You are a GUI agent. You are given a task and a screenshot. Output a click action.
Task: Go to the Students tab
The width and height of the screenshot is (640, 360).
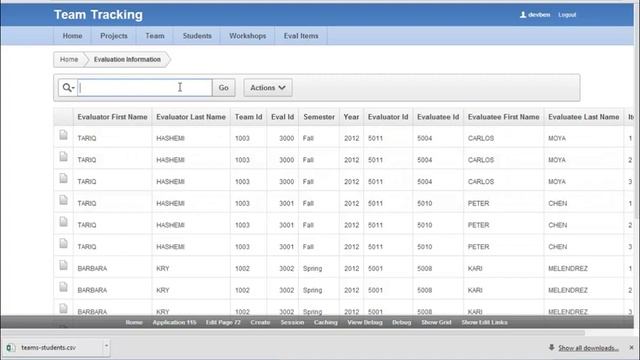(x=197, y=36)
